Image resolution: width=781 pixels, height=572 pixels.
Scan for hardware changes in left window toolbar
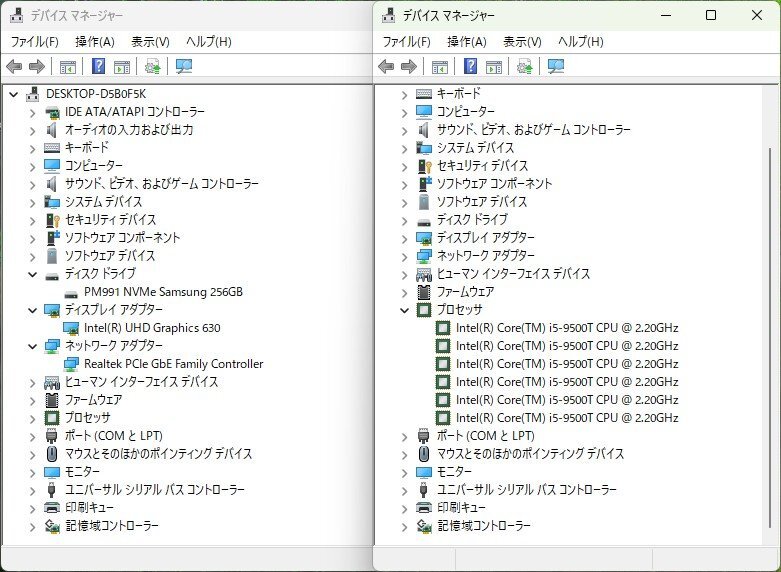pos(184,66)
